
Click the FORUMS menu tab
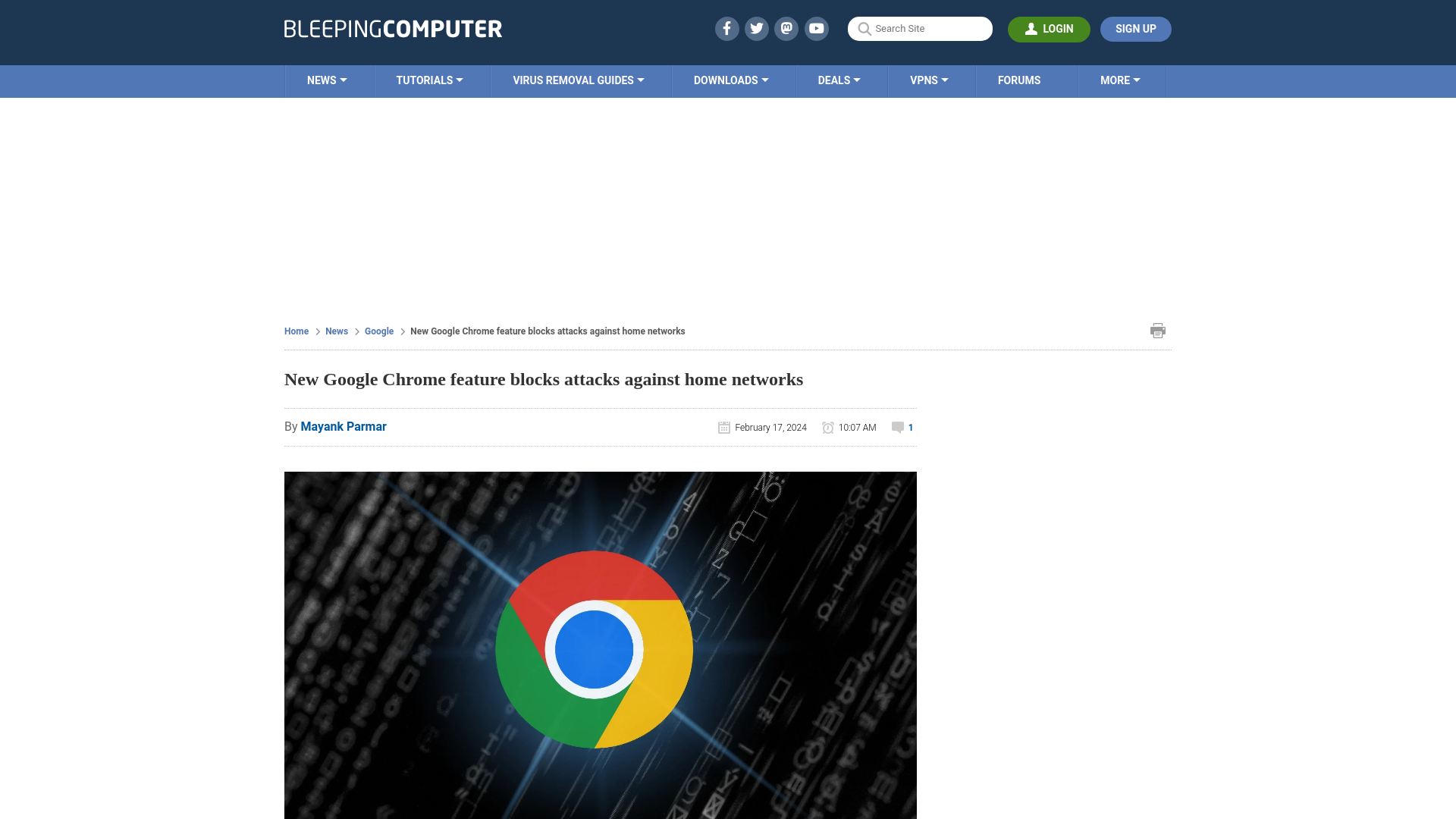1019,80
